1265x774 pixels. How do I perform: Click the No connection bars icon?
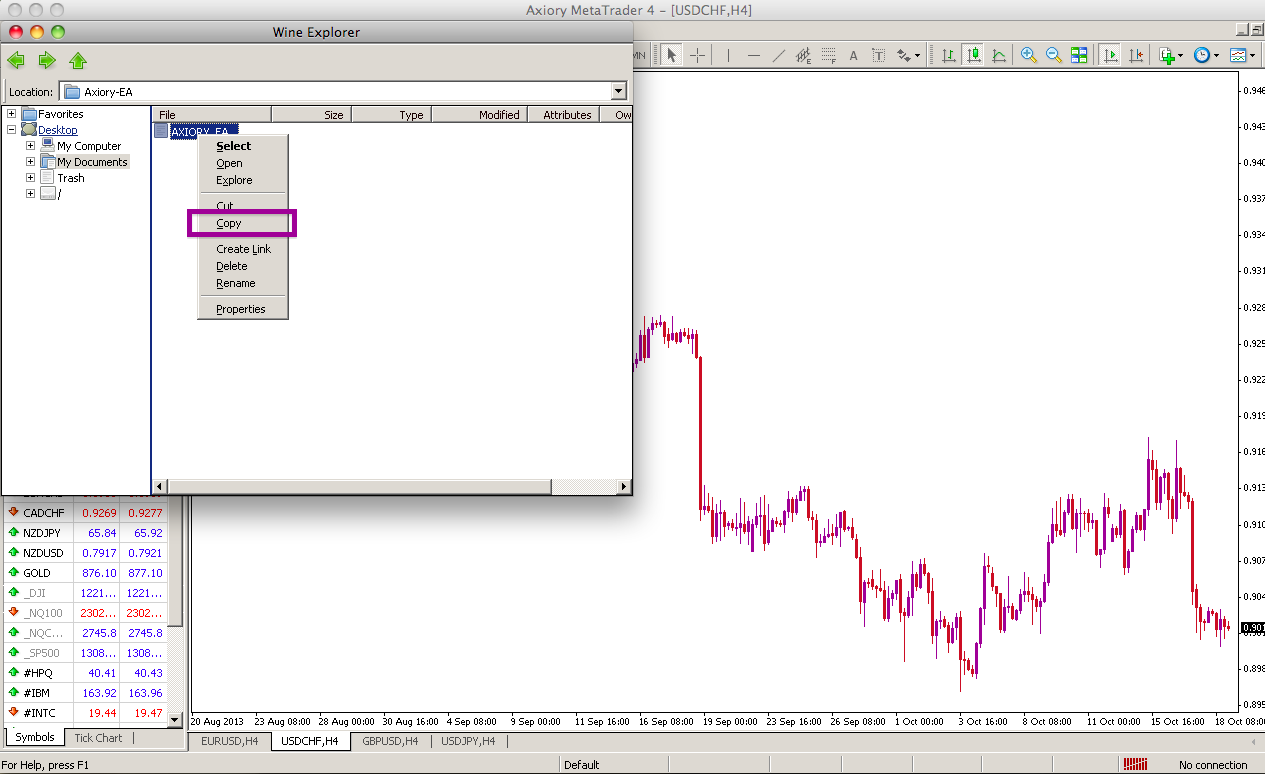point(1135,765)
